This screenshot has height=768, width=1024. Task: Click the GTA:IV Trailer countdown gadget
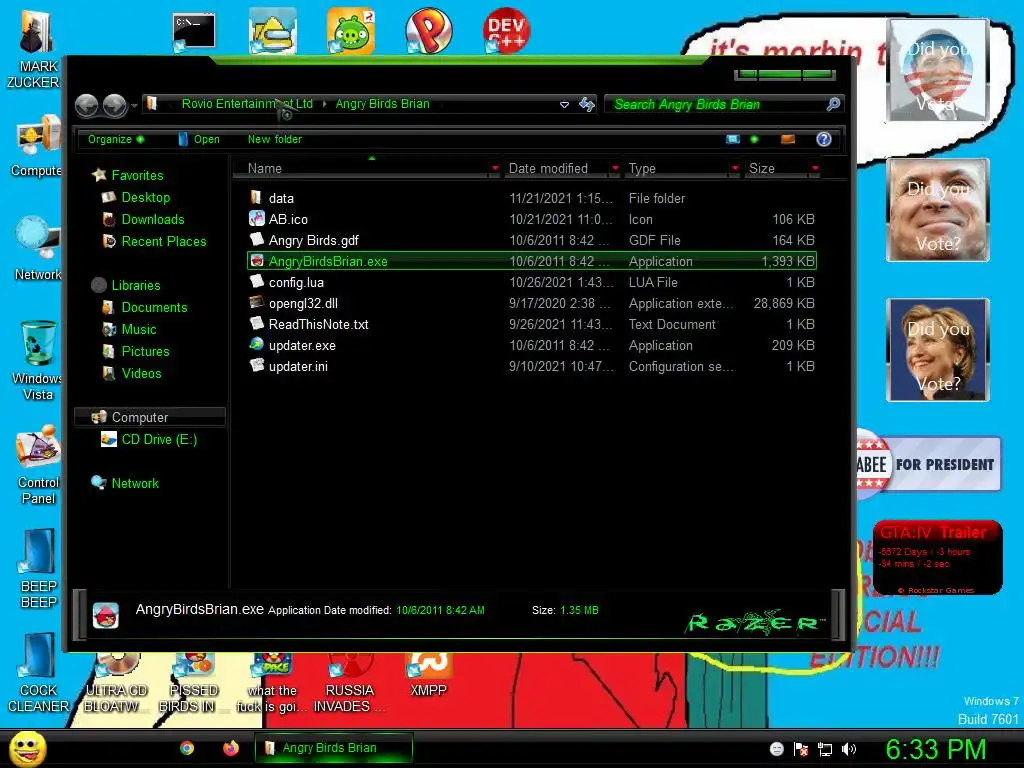click(937, 557)
